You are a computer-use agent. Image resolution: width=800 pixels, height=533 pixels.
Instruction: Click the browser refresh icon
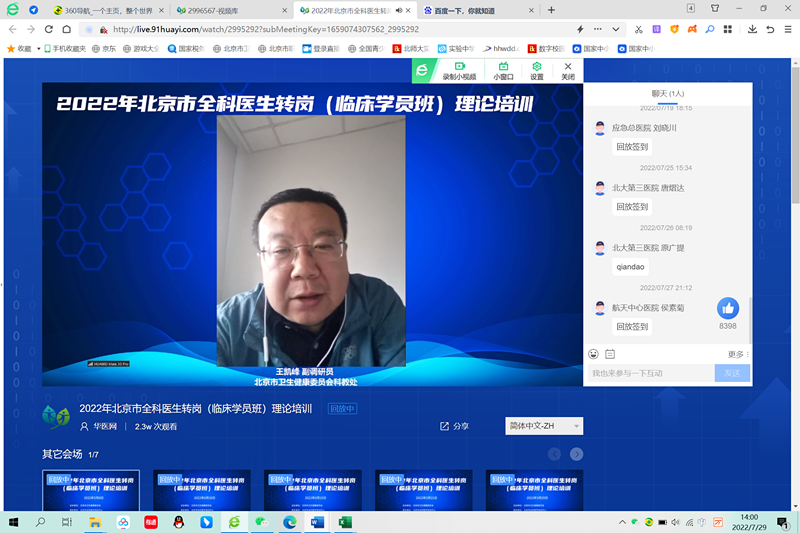[48, 29]
